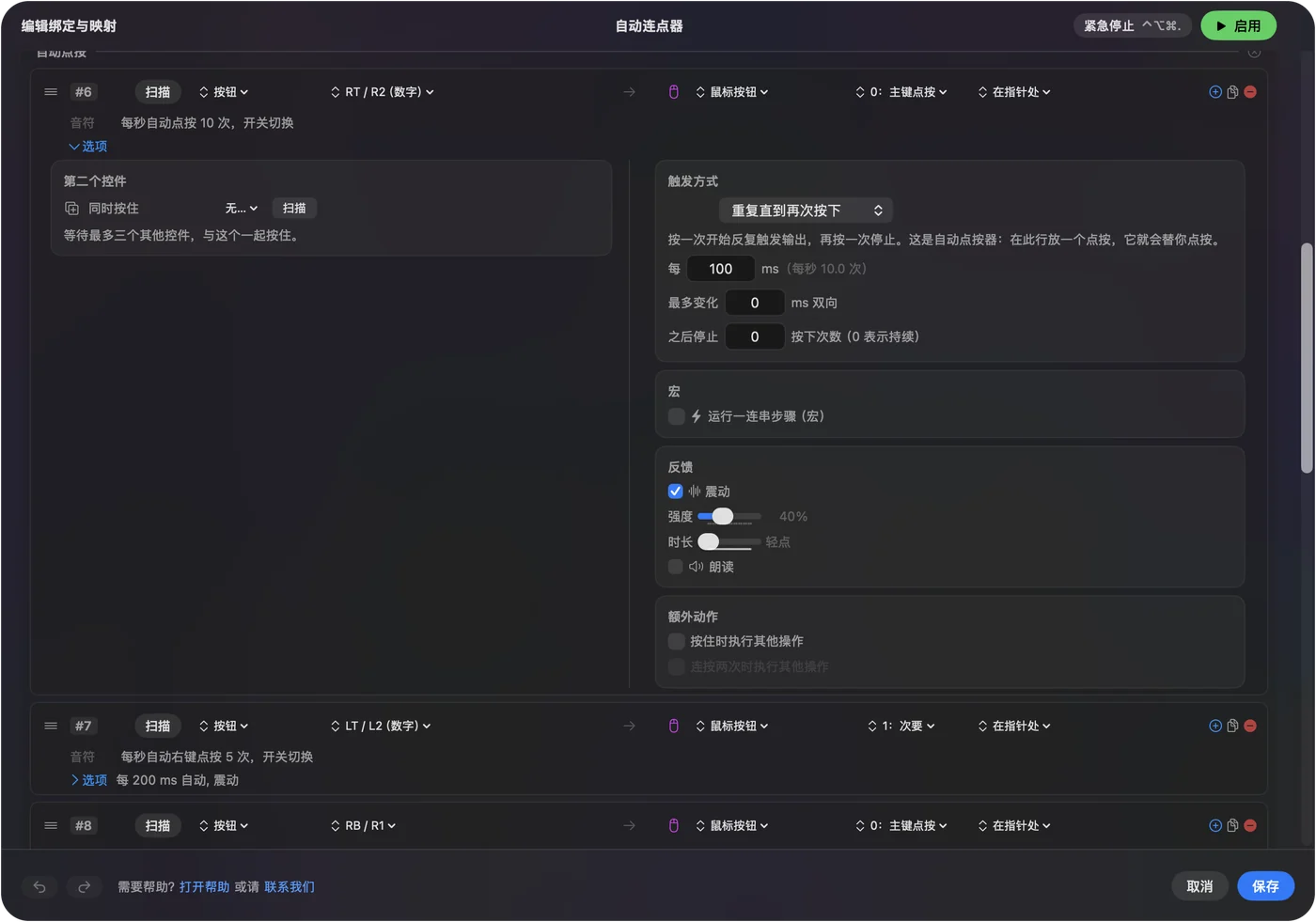Click the mouse icon on row #7
Viewport: 1316px width, 922px height.
coord(674,726)
